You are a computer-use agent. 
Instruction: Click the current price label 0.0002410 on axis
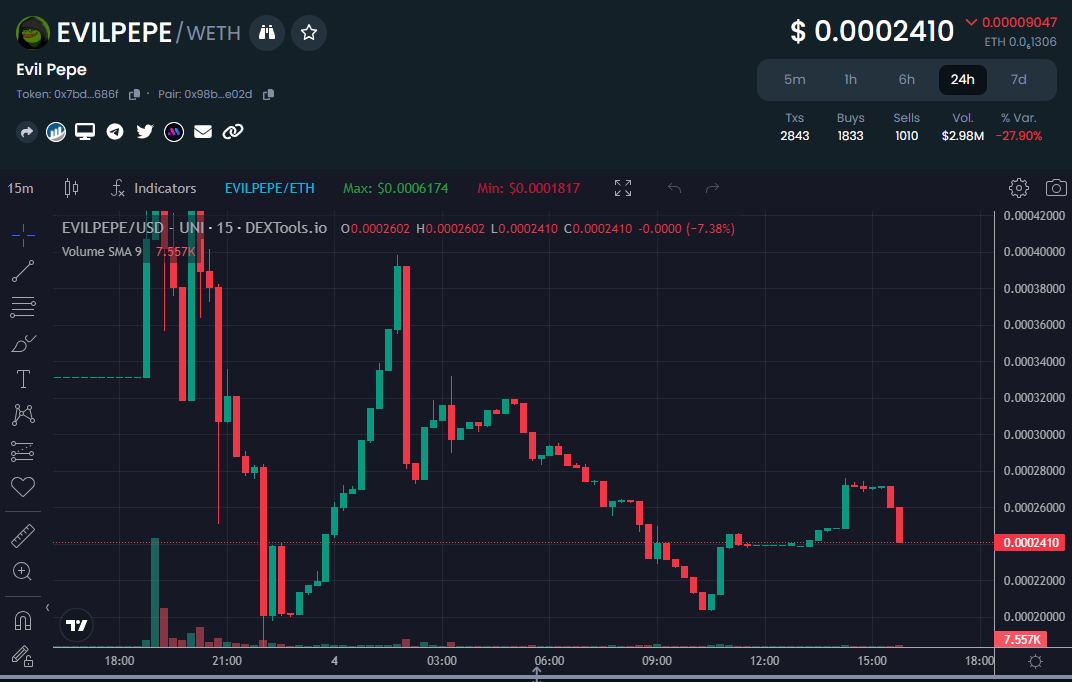1030,543
